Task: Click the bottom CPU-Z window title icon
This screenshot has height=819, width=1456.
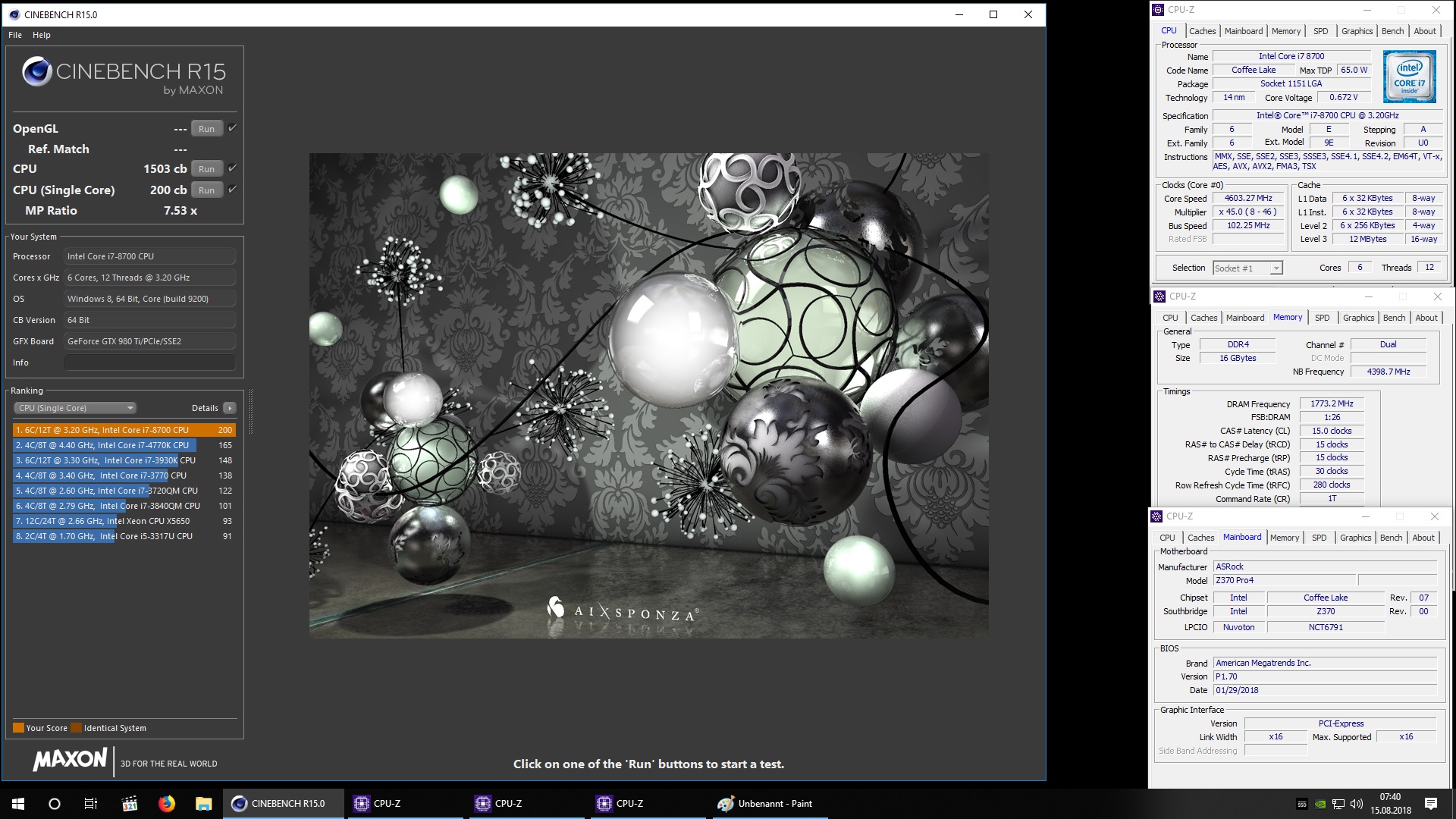Action: coord(1156,516)
